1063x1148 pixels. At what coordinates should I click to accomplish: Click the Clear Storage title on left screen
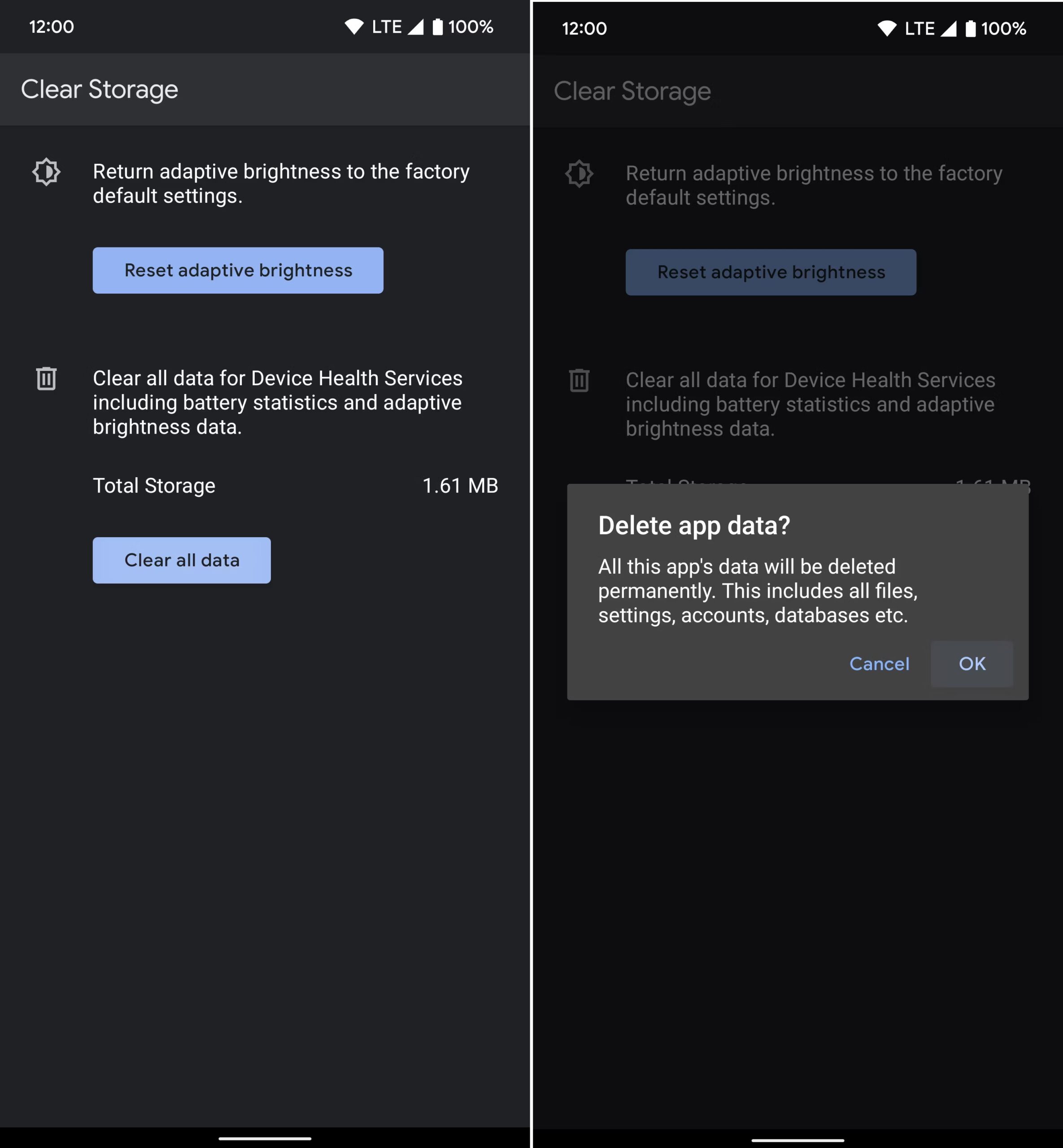pos(100,89)
